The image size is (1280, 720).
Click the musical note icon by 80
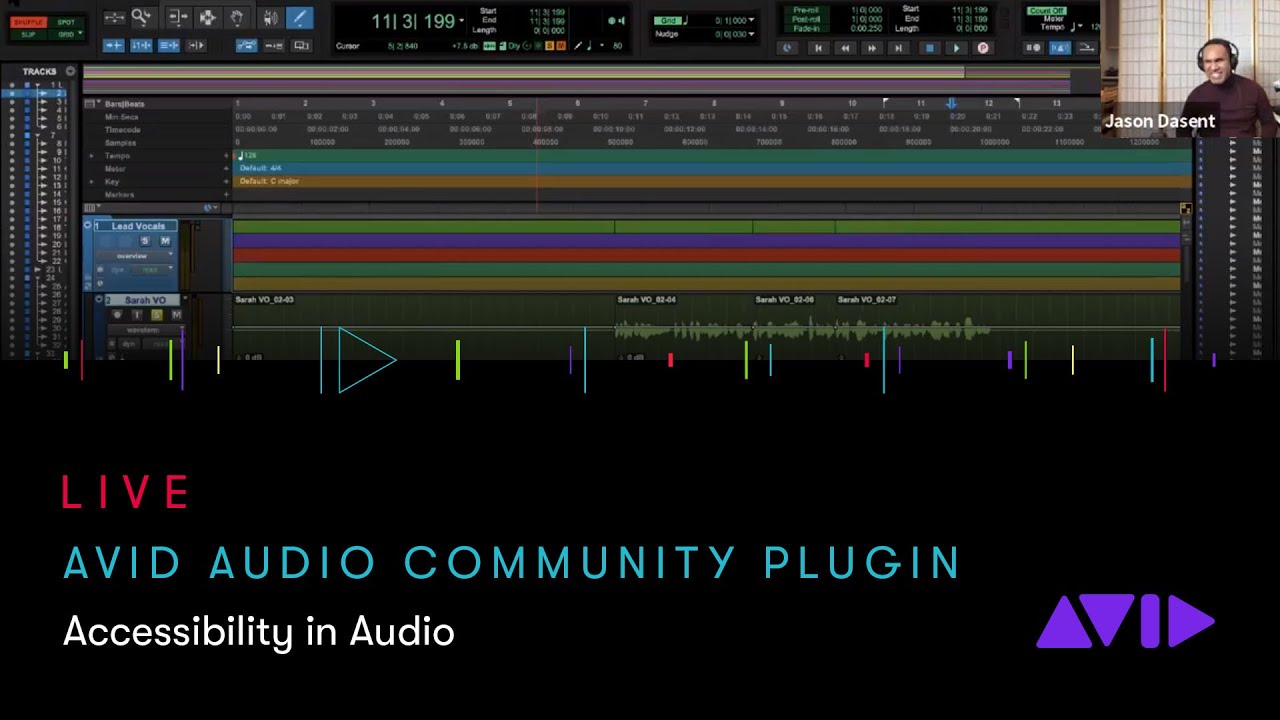[x=589, y=46]
